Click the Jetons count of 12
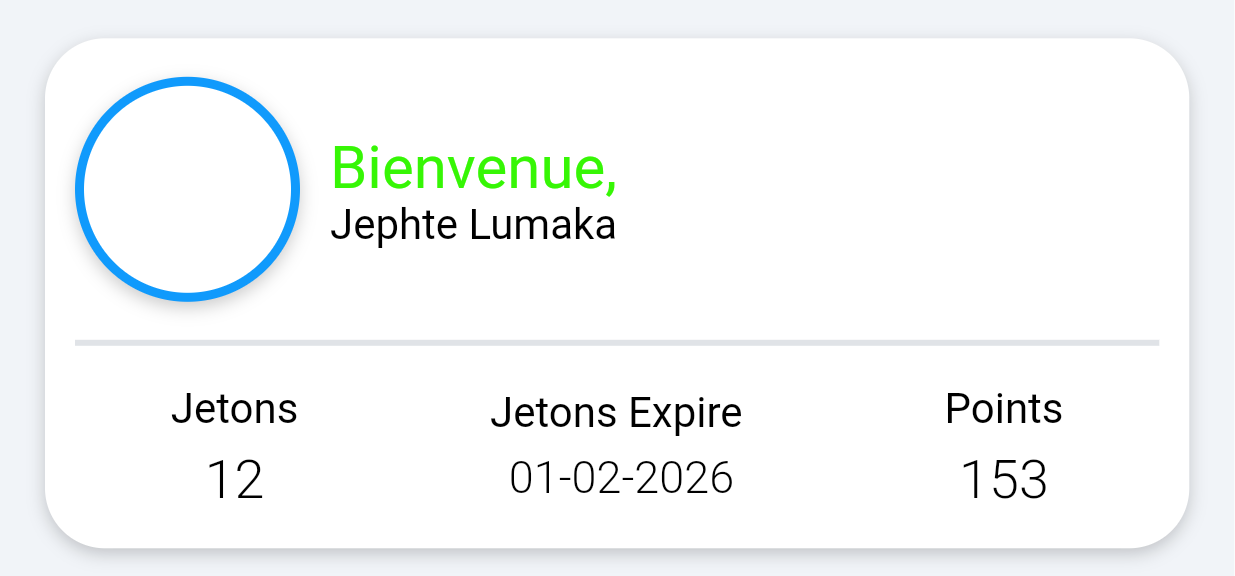 (234, 480)
